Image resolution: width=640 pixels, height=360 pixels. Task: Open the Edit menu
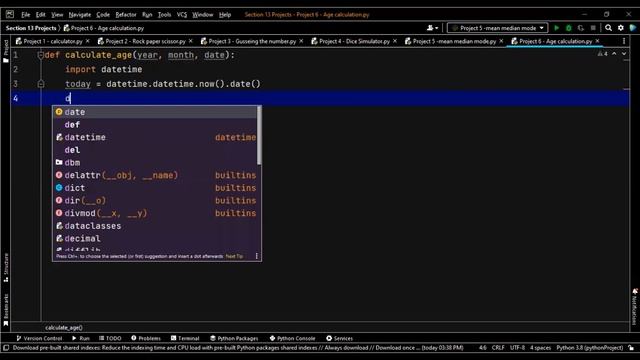40,15
